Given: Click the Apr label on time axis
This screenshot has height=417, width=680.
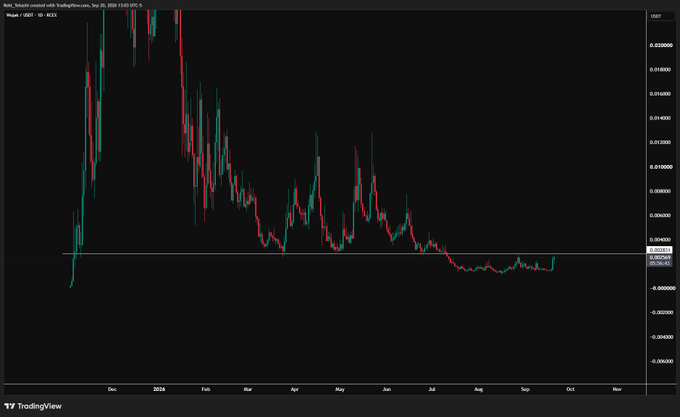Looking at the screenshot, I should tap(294, 389).
